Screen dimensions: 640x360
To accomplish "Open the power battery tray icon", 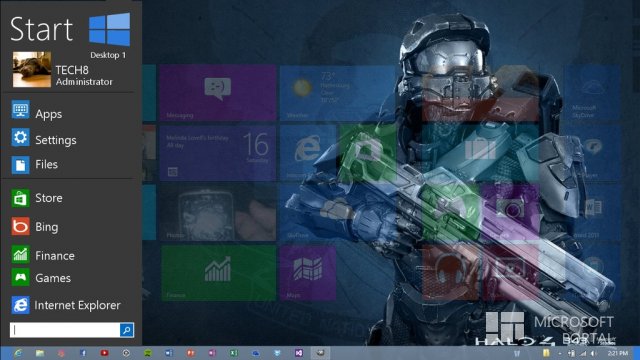I will pos(571,353).
